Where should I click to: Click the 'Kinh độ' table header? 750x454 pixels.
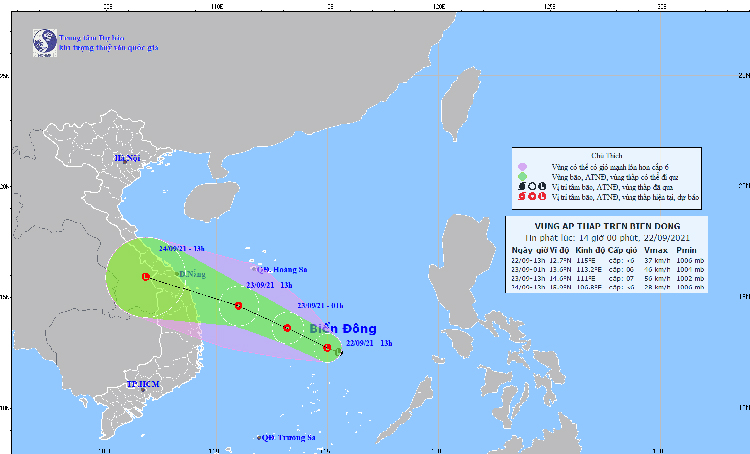click(590, 250)
